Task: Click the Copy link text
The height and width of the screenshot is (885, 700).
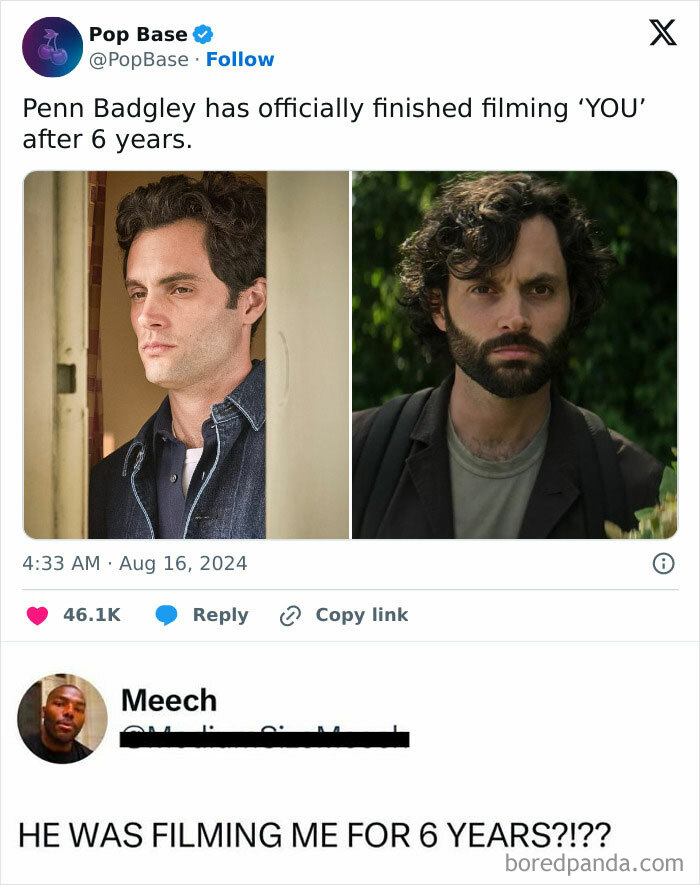Action: 362,615
